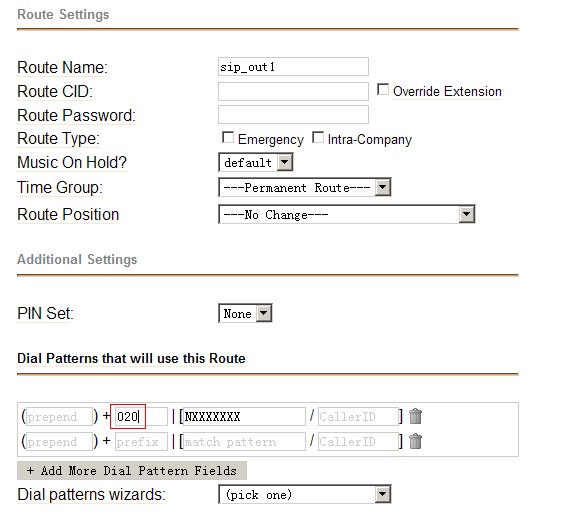Open the PIN Set dropdown
Screen dimensions: 564x517
[245, 313]
